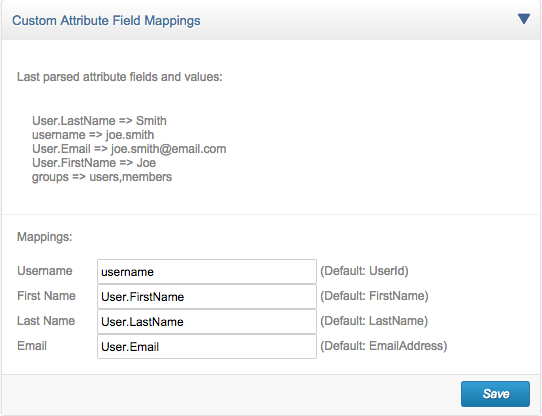Click the User.LastName => Smith parsed line
Screen dimensions: 542x416
point(99,121)
